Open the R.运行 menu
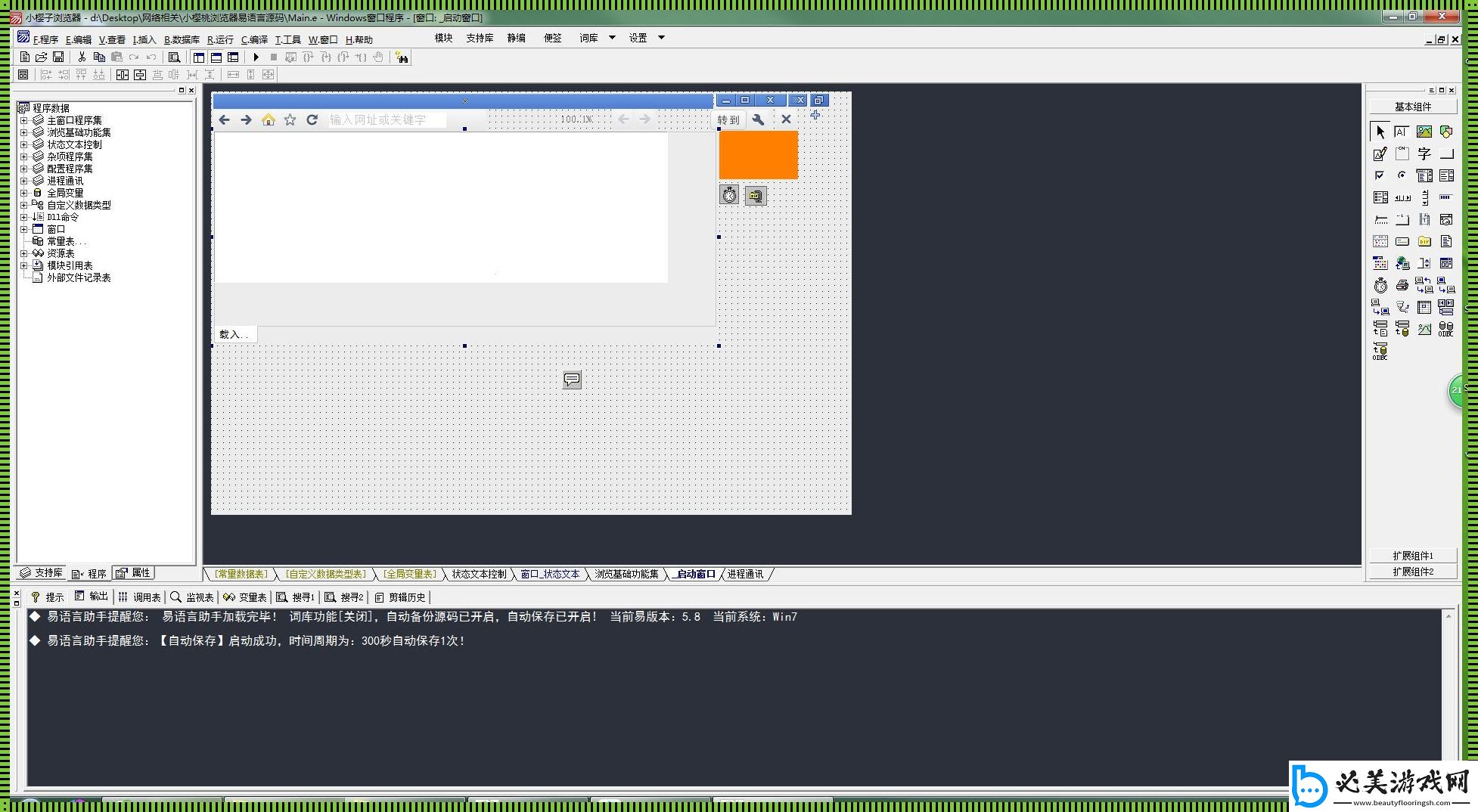The width and height of the screenshot is (1478, 812). pos(220,39)
